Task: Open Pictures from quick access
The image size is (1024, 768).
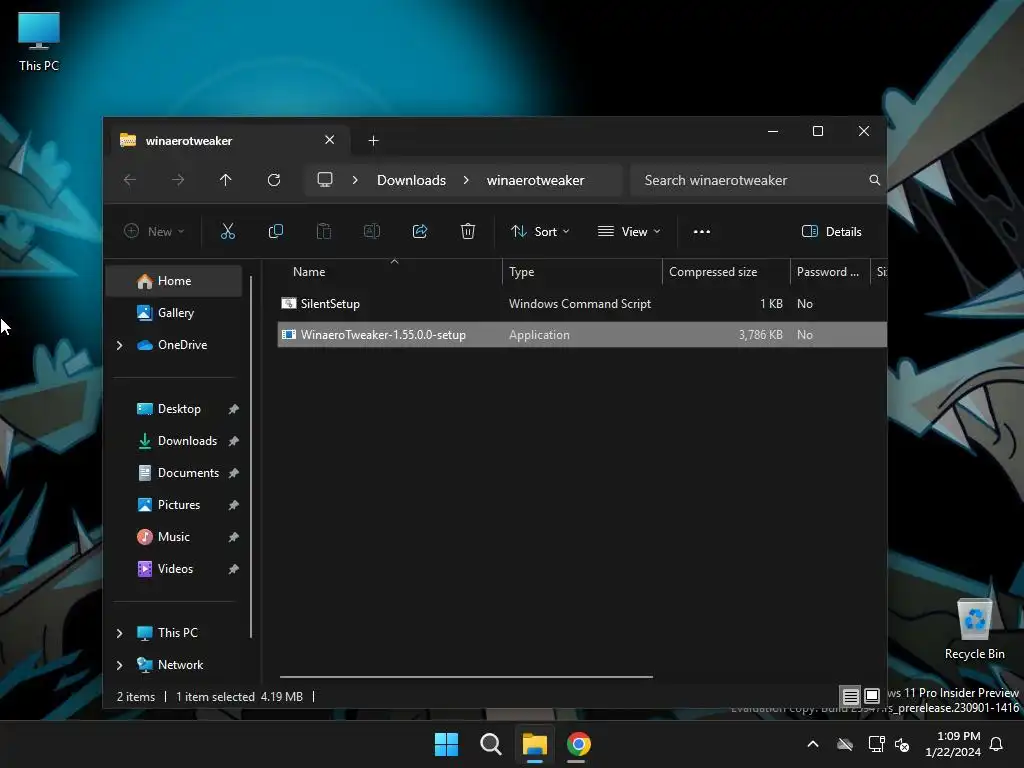Action: coord(178,505)
